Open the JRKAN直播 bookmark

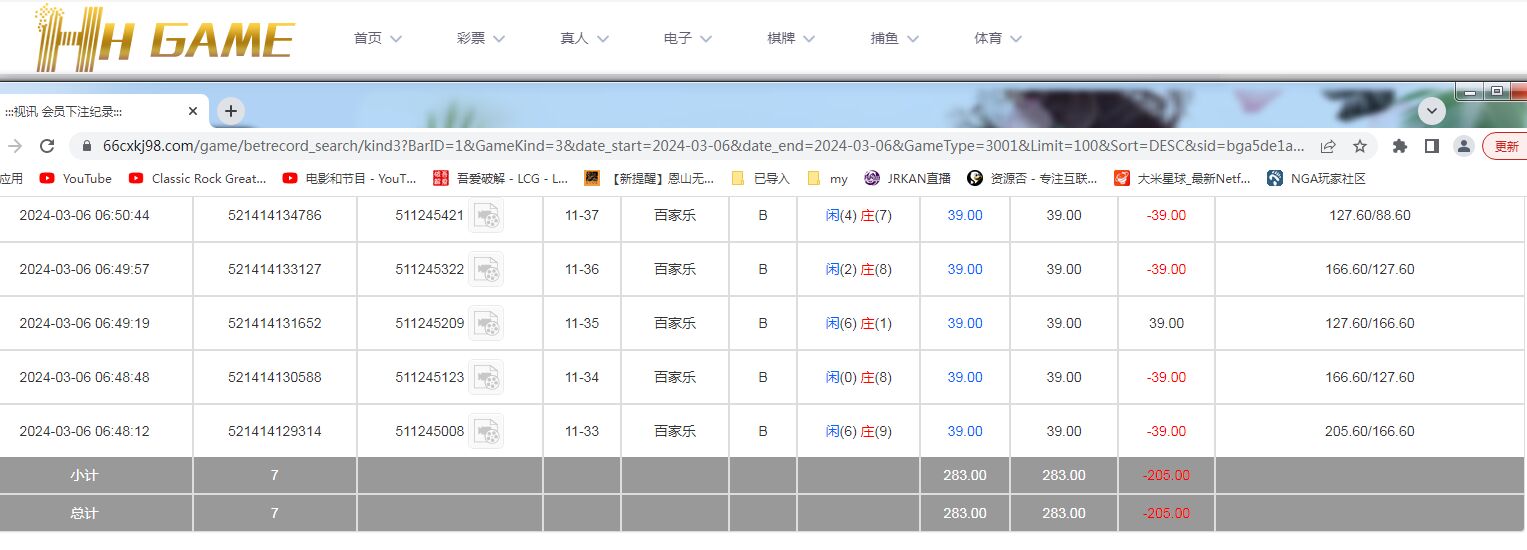(x=907, y=178)
